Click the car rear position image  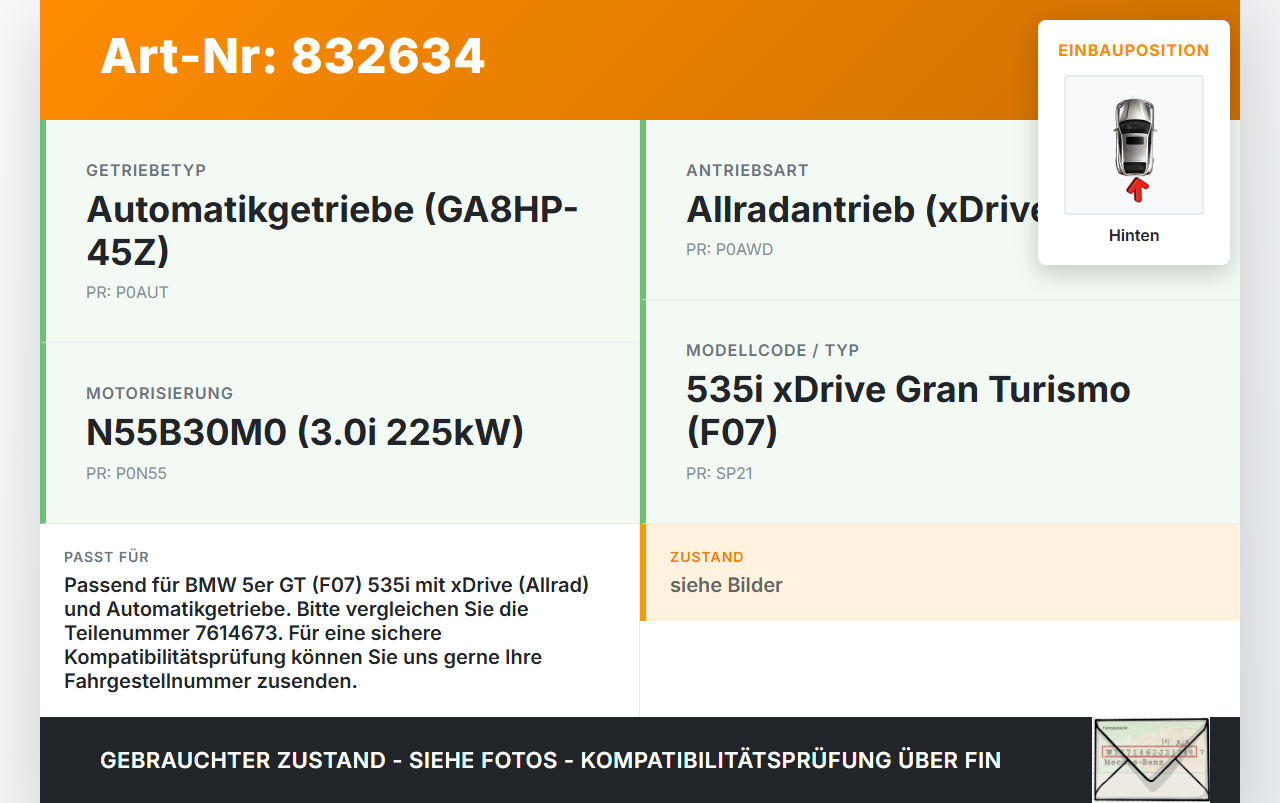(1134, 145)
